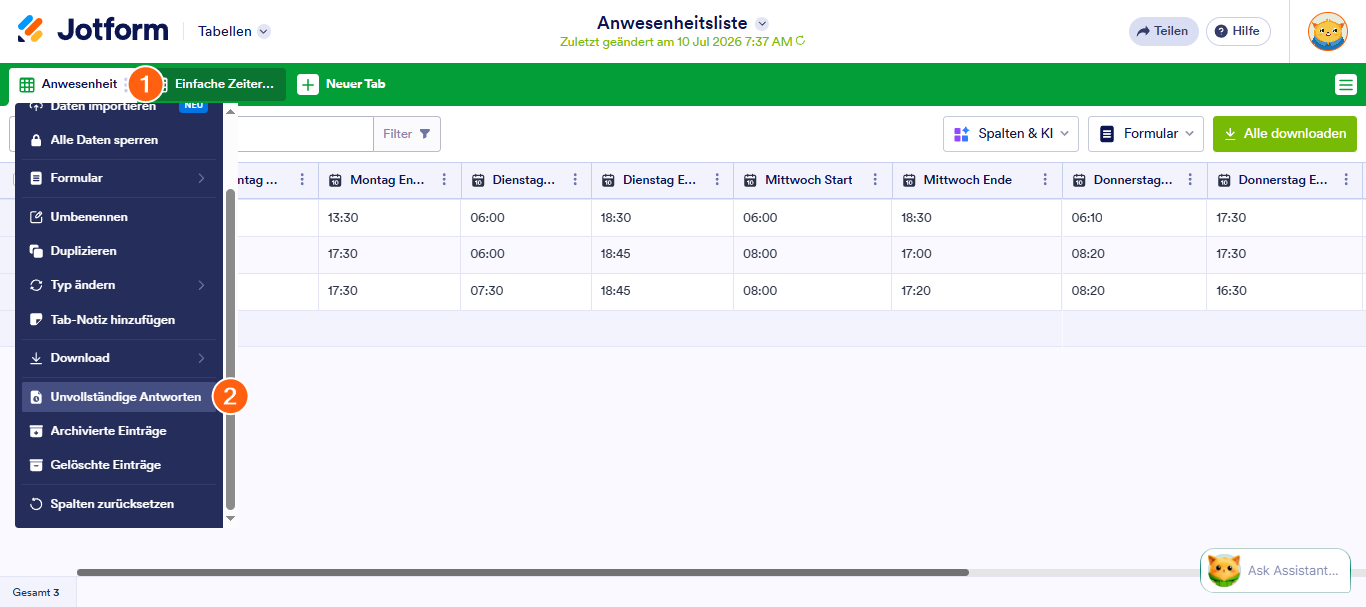Open Donnerstag Ende column options dots
The width and height of the screenshot is (1366, 607).
(1346, 180)
